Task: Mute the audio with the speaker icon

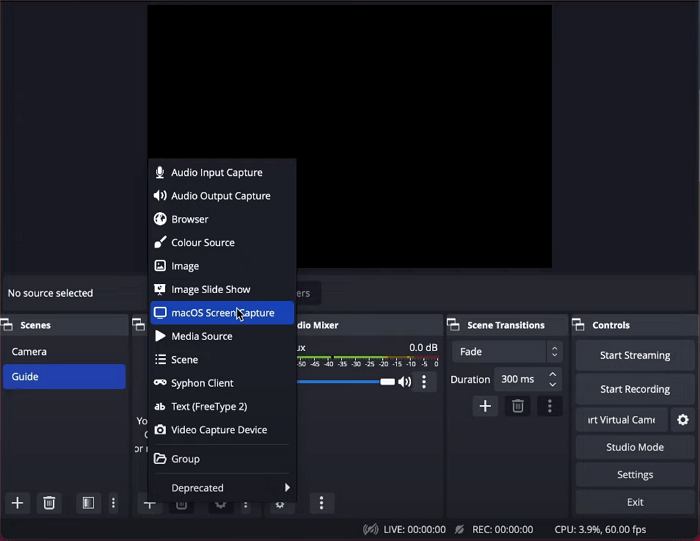Action: click(405, 382)
